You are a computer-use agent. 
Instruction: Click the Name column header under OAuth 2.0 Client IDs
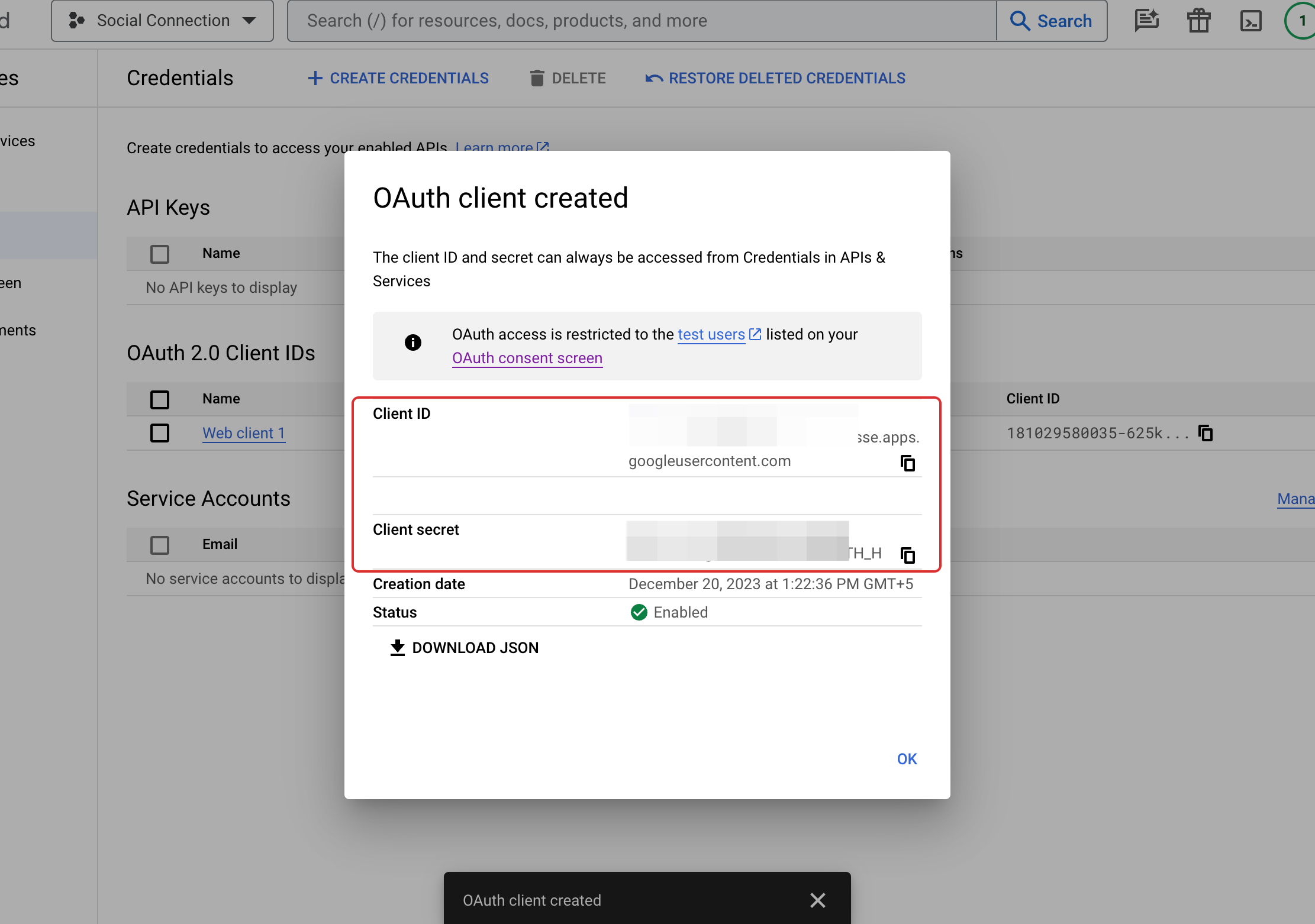221,399
